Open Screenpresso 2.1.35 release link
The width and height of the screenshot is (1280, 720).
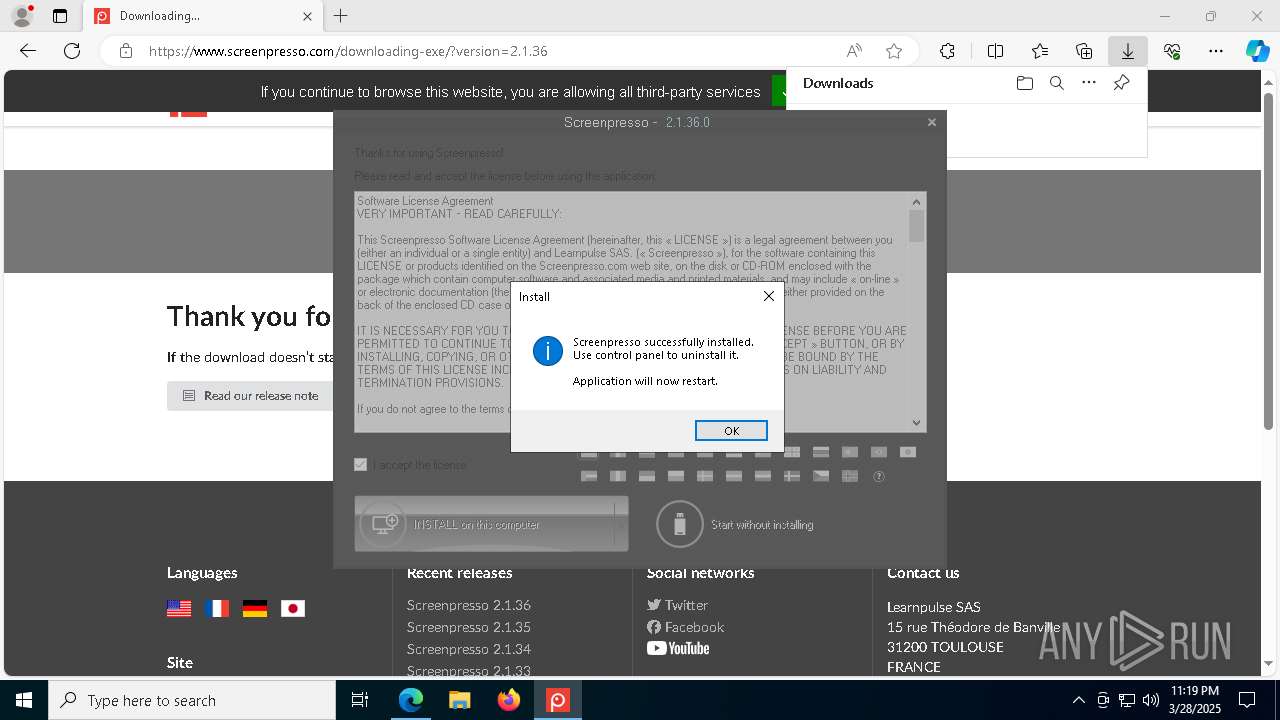click(468, 627)
